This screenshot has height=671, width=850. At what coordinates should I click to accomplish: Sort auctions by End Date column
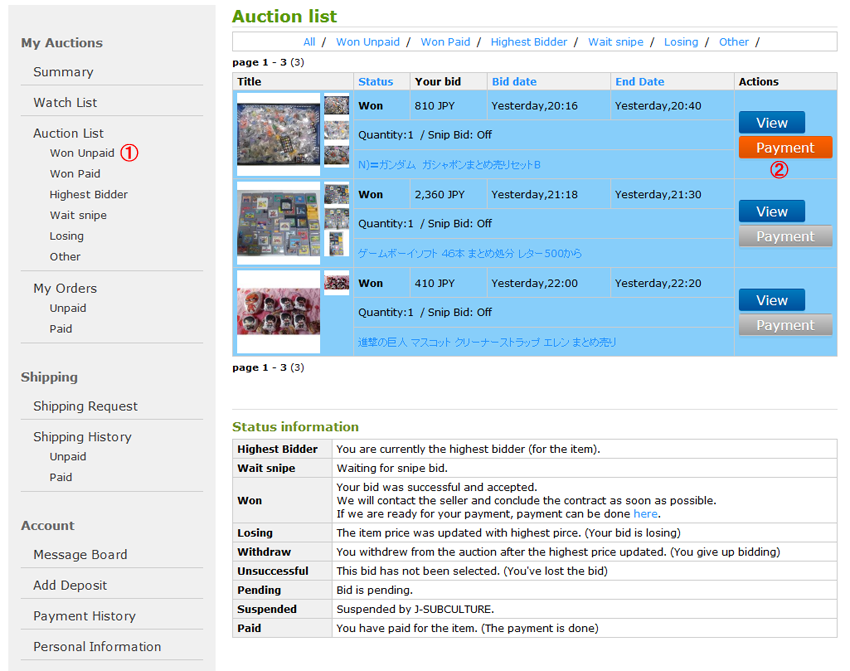[x=639, y=81]
